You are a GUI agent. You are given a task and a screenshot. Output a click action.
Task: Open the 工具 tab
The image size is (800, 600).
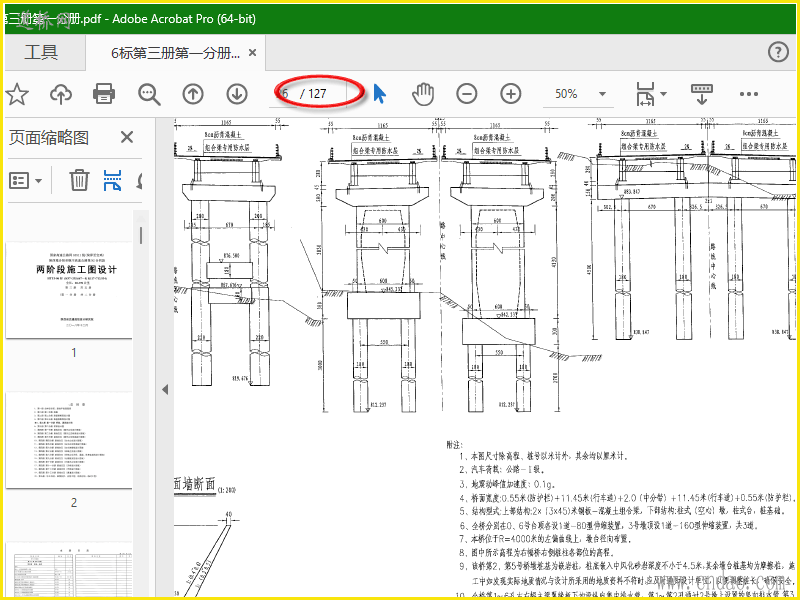[x=41, y=53]
